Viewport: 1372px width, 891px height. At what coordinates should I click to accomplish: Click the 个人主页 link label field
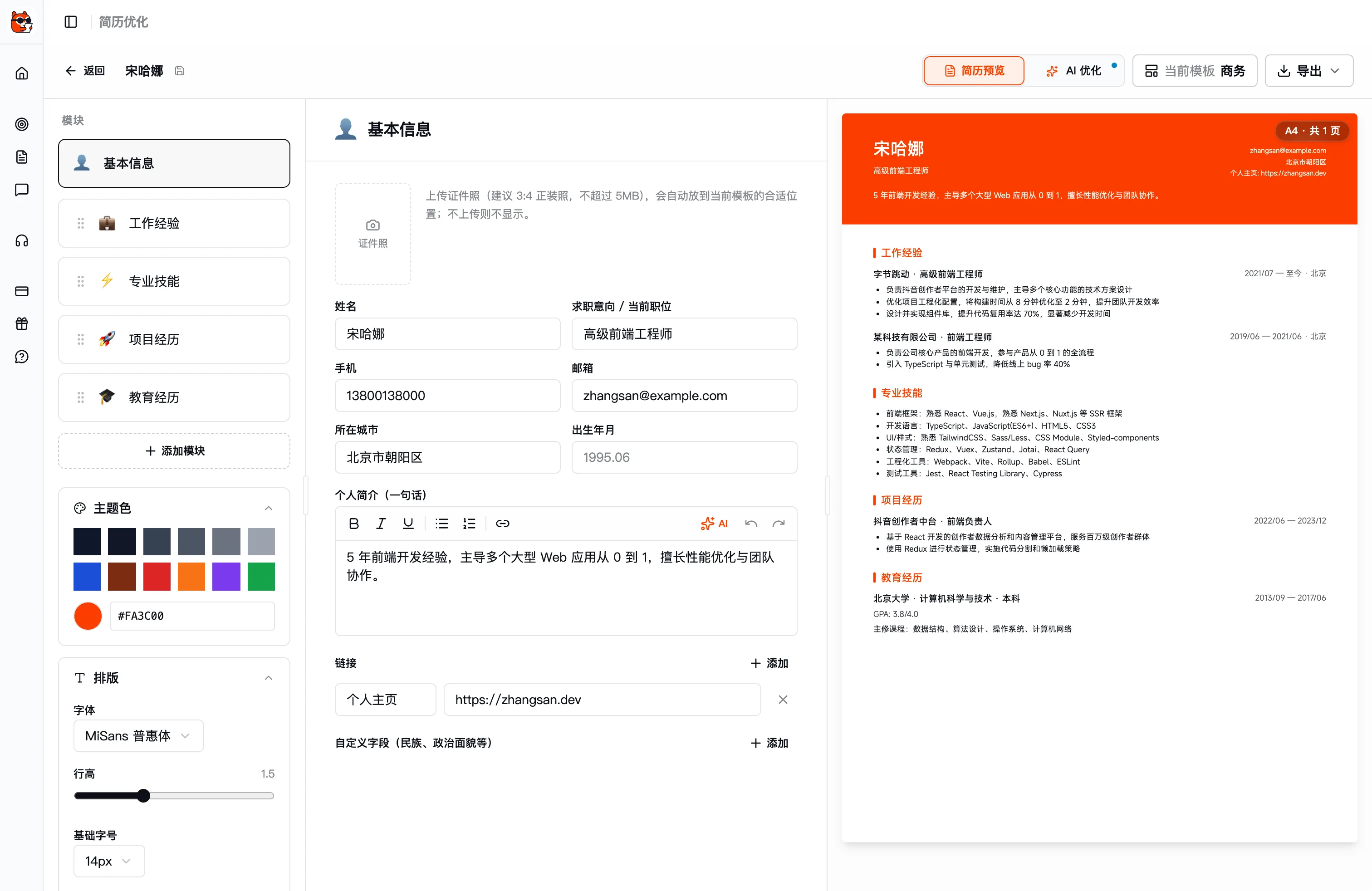[385, 700]
